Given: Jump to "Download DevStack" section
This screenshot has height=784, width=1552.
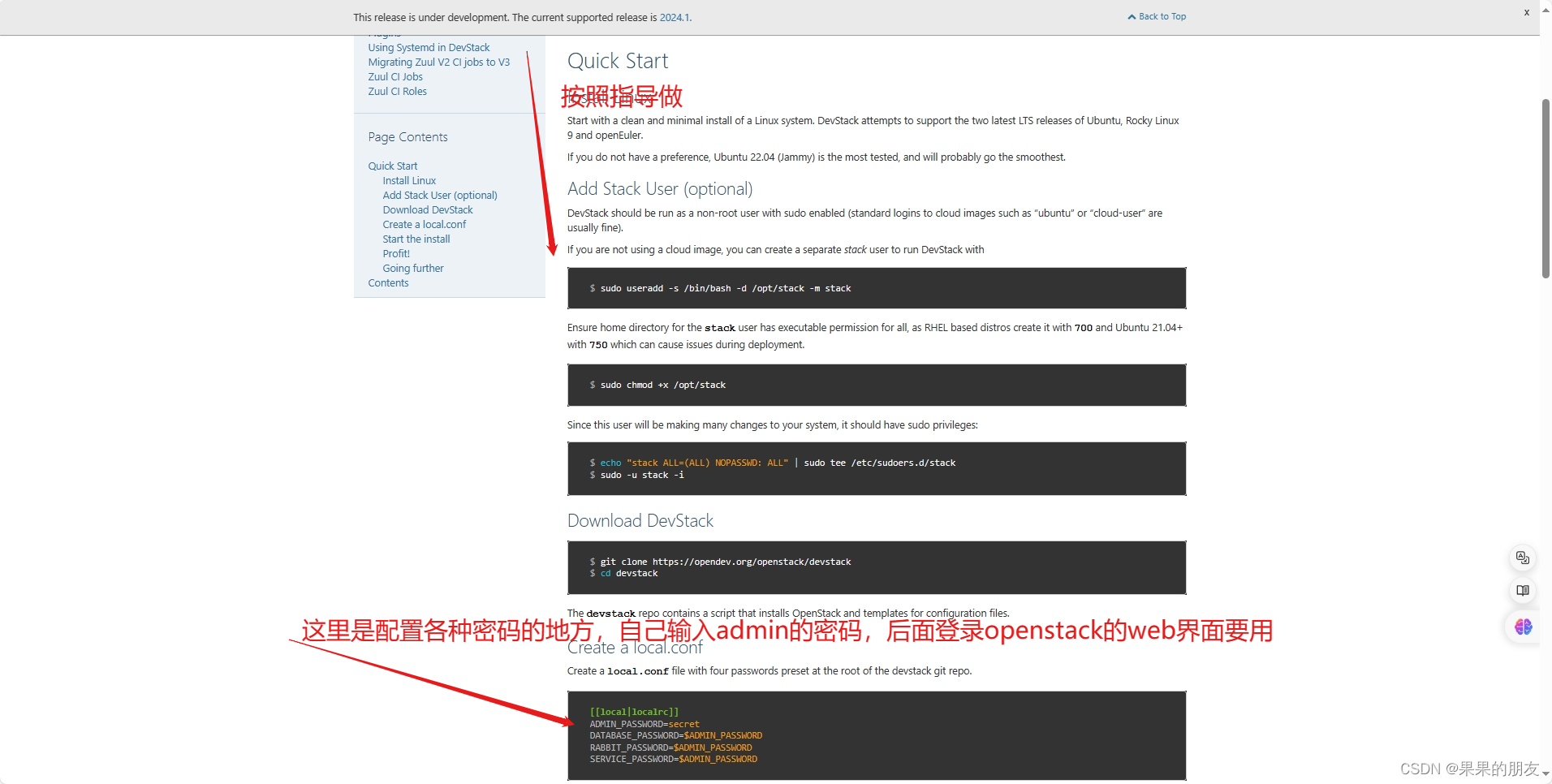Looking at the screenshot, I should pyautogui.click(x=428, y=209).
